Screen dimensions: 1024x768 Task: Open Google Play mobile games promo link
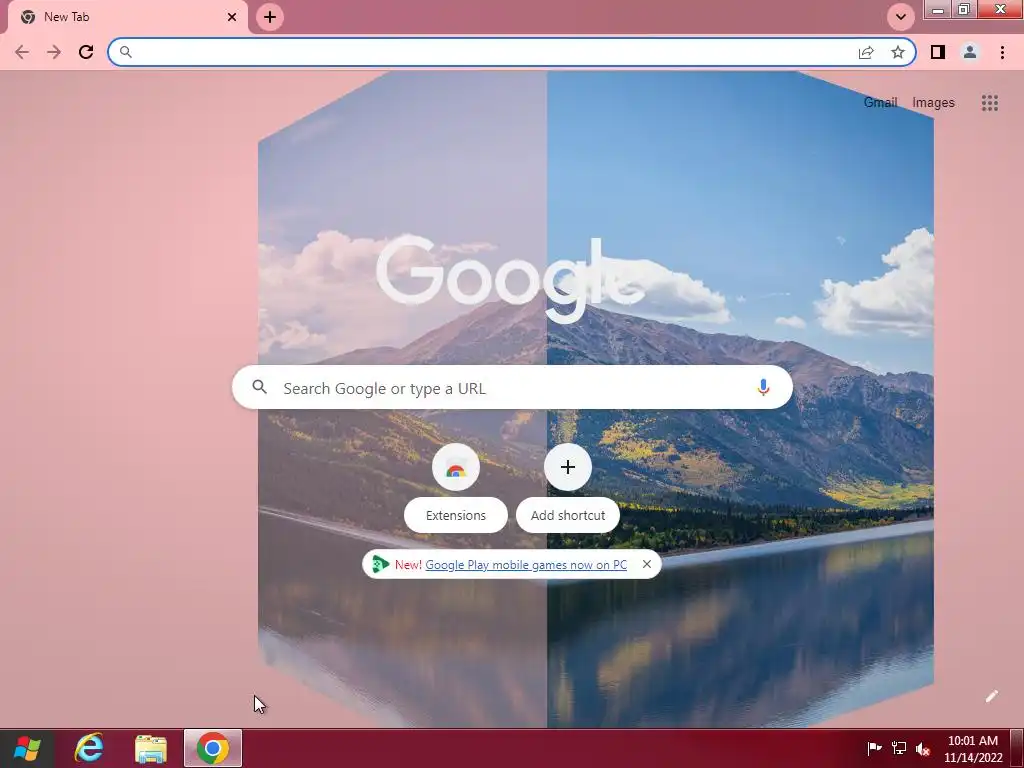pyautogui.click(x=526, y=565)
